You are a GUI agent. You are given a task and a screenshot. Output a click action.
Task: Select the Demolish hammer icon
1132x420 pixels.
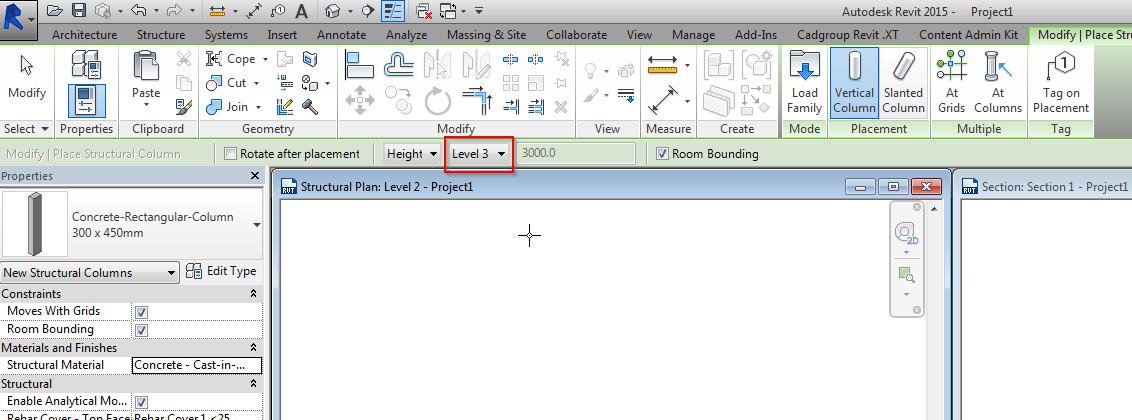[310, 107]
